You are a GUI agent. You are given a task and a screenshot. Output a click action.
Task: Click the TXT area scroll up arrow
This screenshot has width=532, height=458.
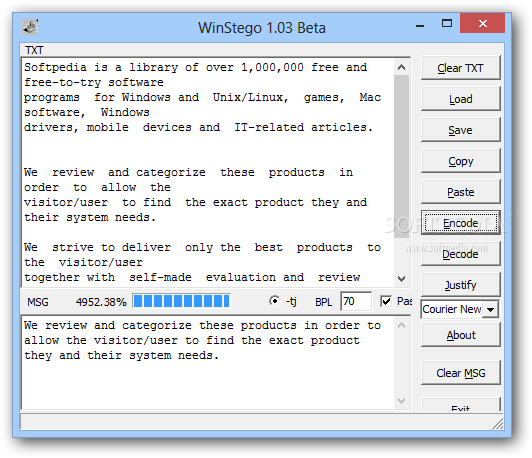point(401,68)
